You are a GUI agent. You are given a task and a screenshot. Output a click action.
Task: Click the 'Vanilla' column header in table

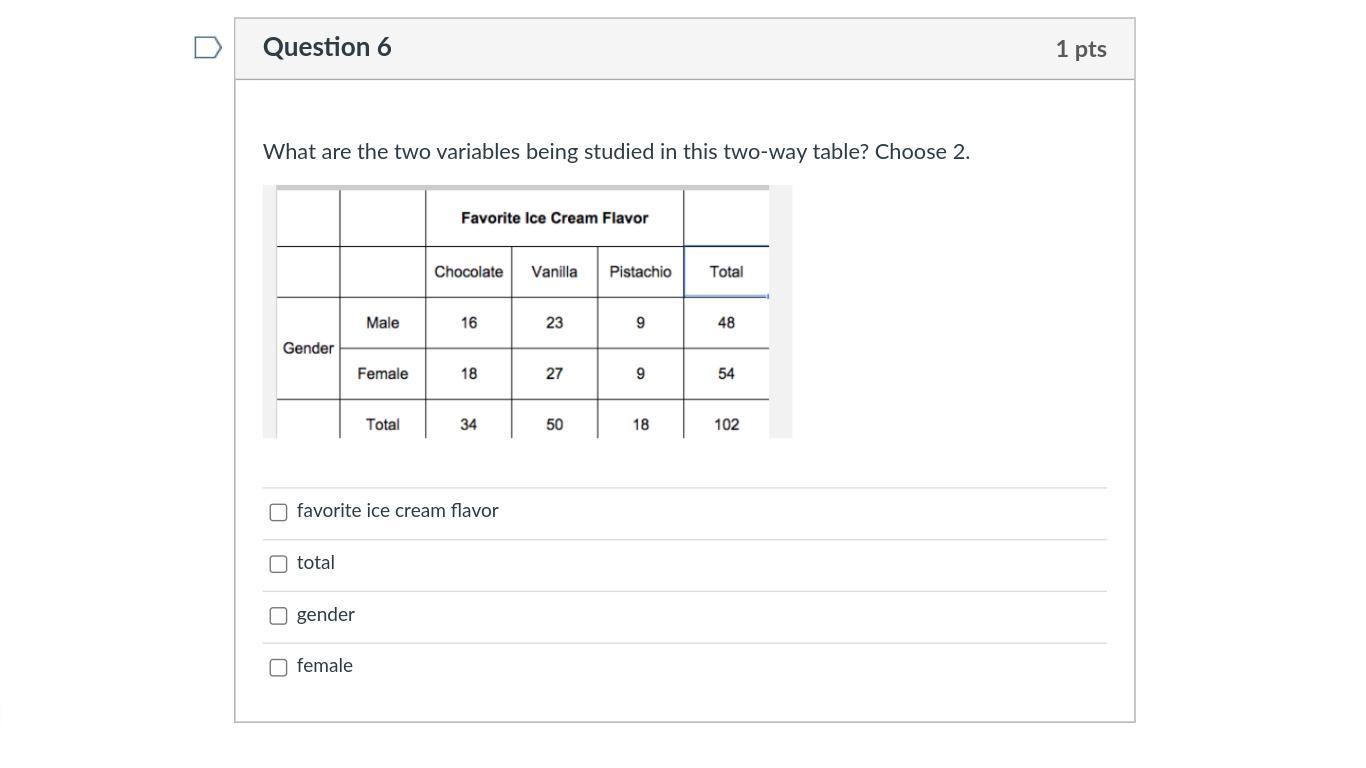click(554, 272)
